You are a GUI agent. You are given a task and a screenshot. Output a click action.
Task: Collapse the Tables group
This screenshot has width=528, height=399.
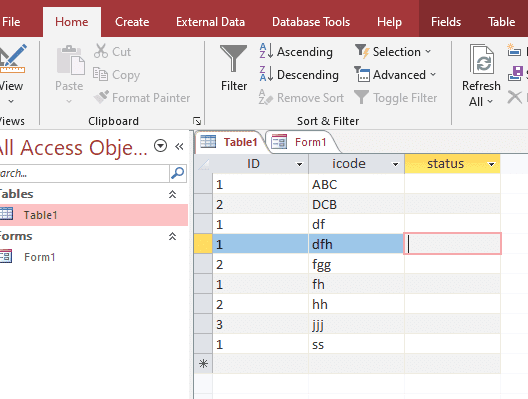click(x=172, y=194)
